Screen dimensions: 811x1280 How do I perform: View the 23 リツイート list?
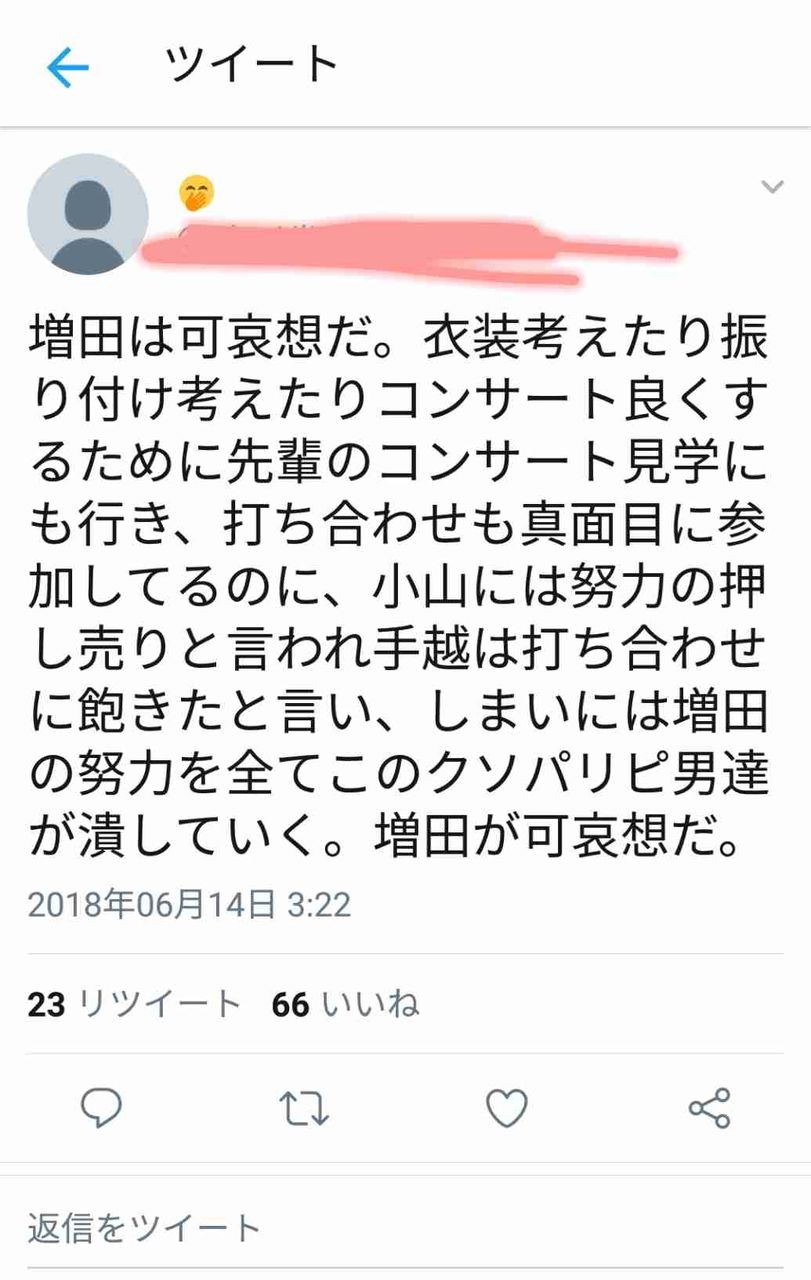pyautogui.click(x=134, y=1004)
